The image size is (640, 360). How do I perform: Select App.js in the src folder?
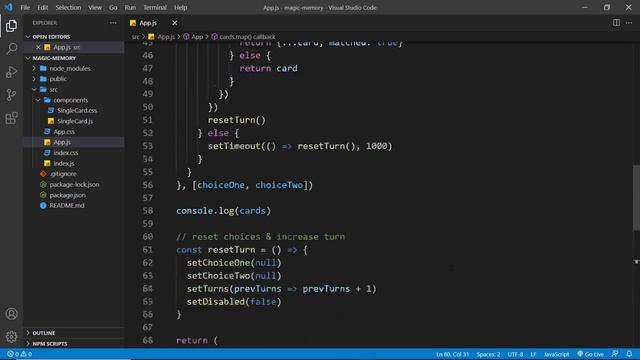[x=62, y=142]
